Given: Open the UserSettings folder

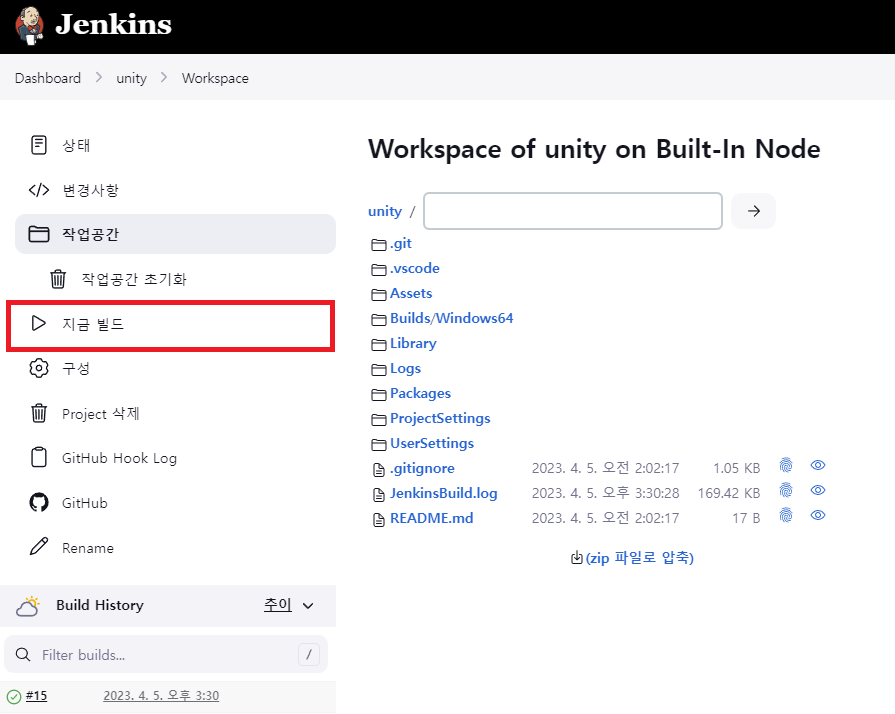Looking at the screenshot, I should pyautogui.click(x=432, y=443).
